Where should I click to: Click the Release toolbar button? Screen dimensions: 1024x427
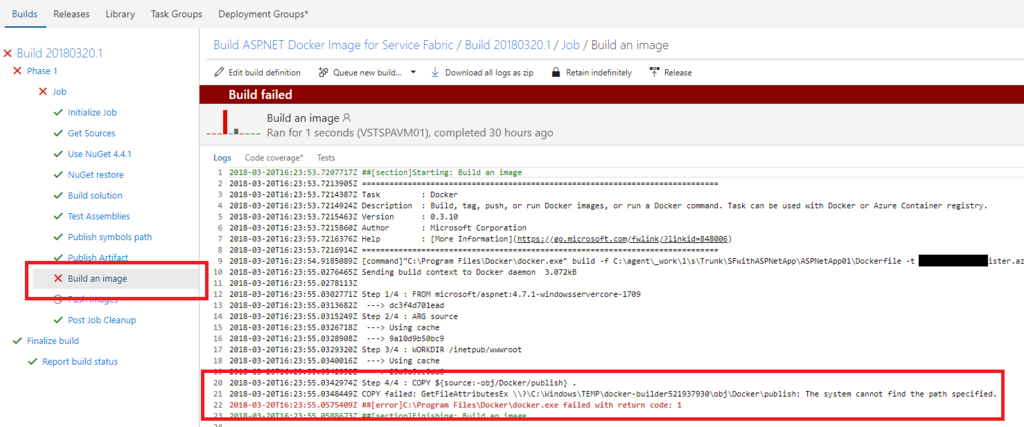coord(671,72)
